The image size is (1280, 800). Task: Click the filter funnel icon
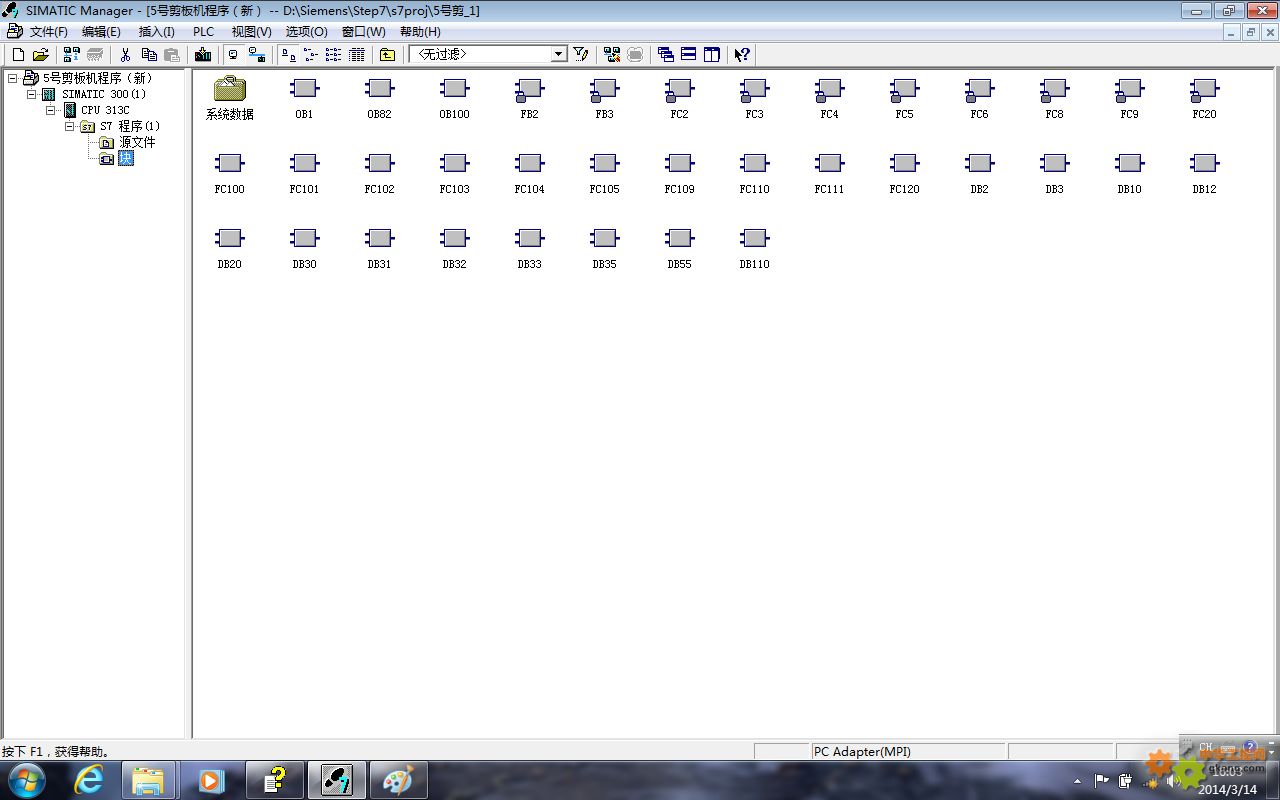pyautogui.click(x=580, y=55)
